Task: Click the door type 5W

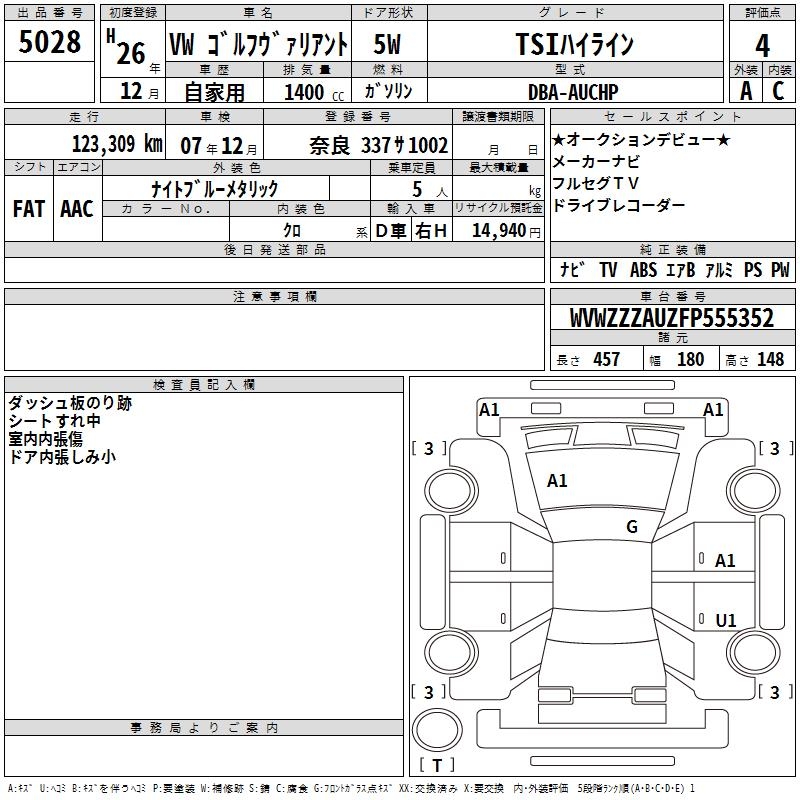Action: [387, 44]
